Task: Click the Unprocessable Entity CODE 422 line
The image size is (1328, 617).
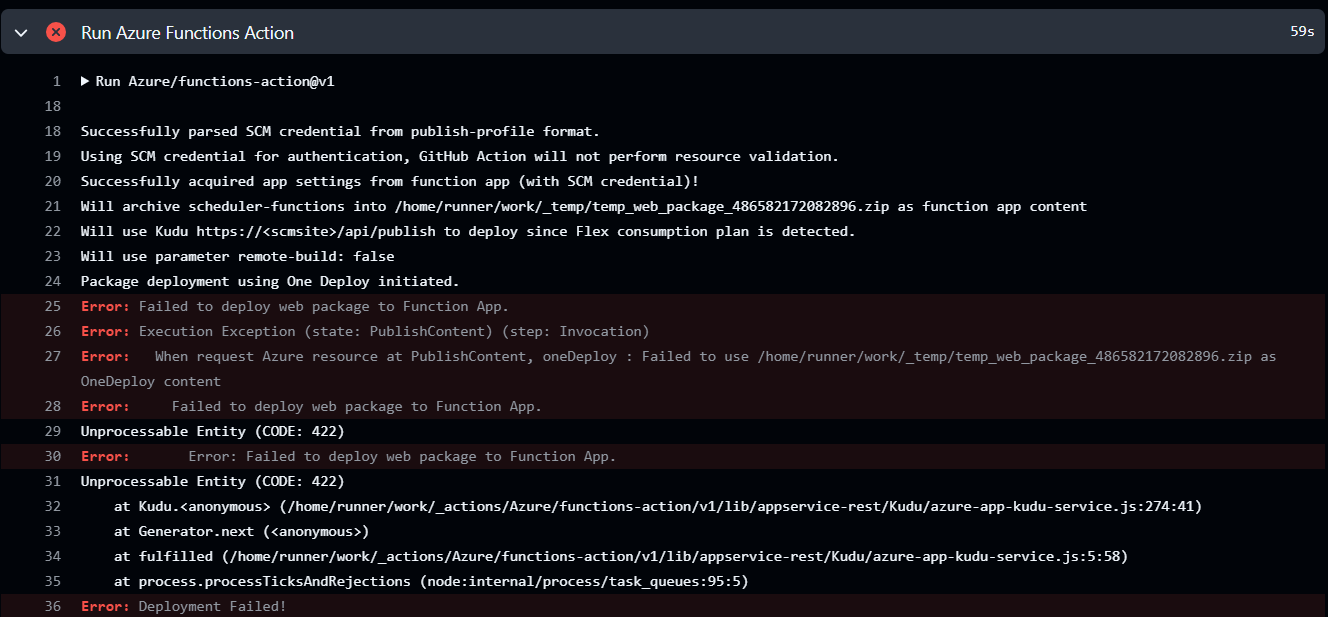Action: [x=215, y=431]
